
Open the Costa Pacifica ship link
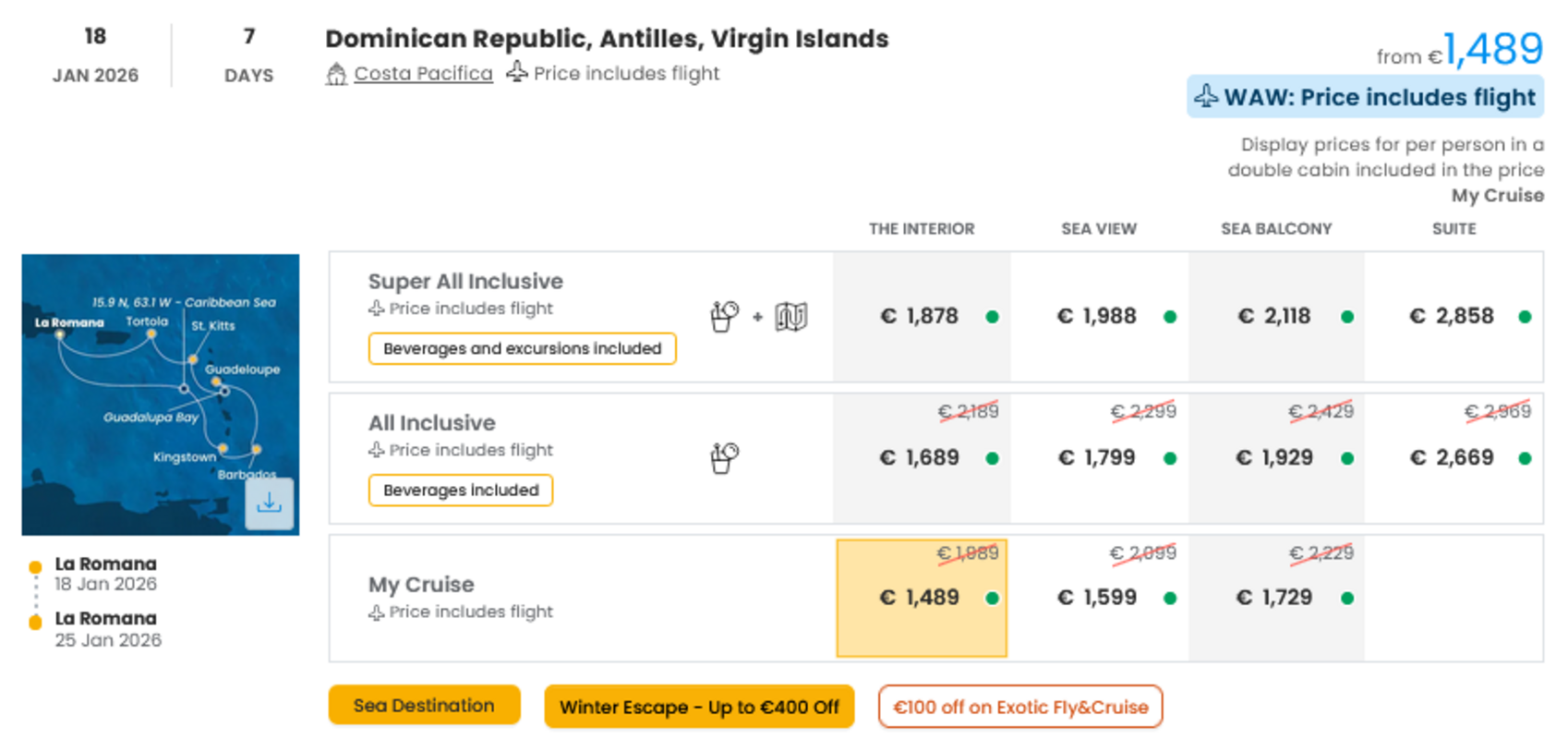tap(423, 73)
